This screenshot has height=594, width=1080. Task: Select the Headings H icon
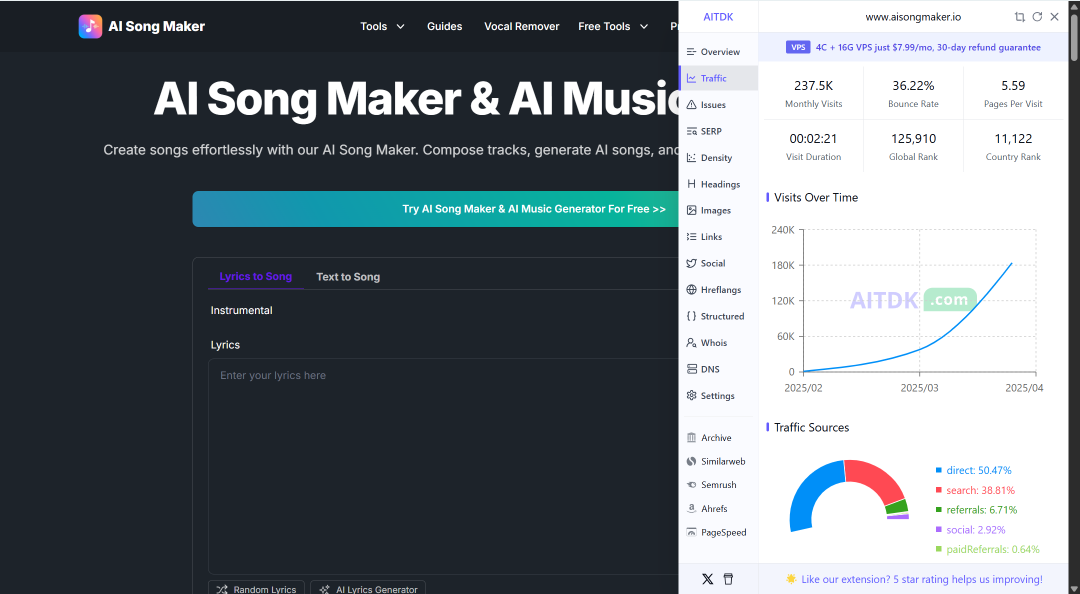coord(692,184)
